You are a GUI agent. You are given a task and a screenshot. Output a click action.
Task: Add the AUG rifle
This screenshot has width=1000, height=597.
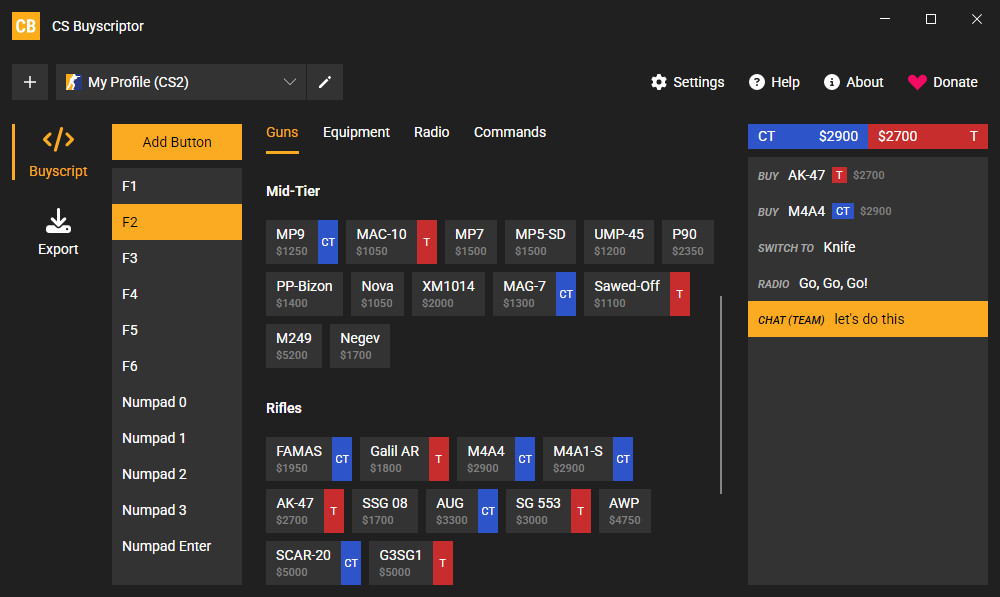point(462,511)
